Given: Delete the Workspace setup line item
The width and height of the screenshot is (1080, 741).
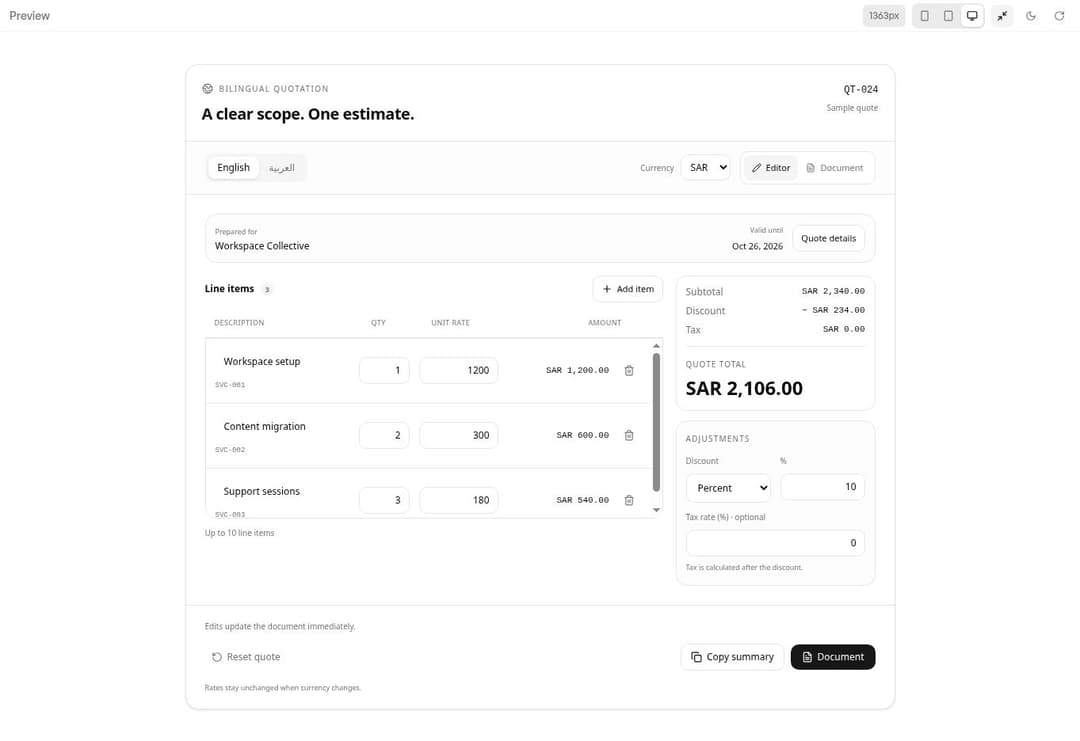Looking at the screenshot, I should [x=629, y=370].
